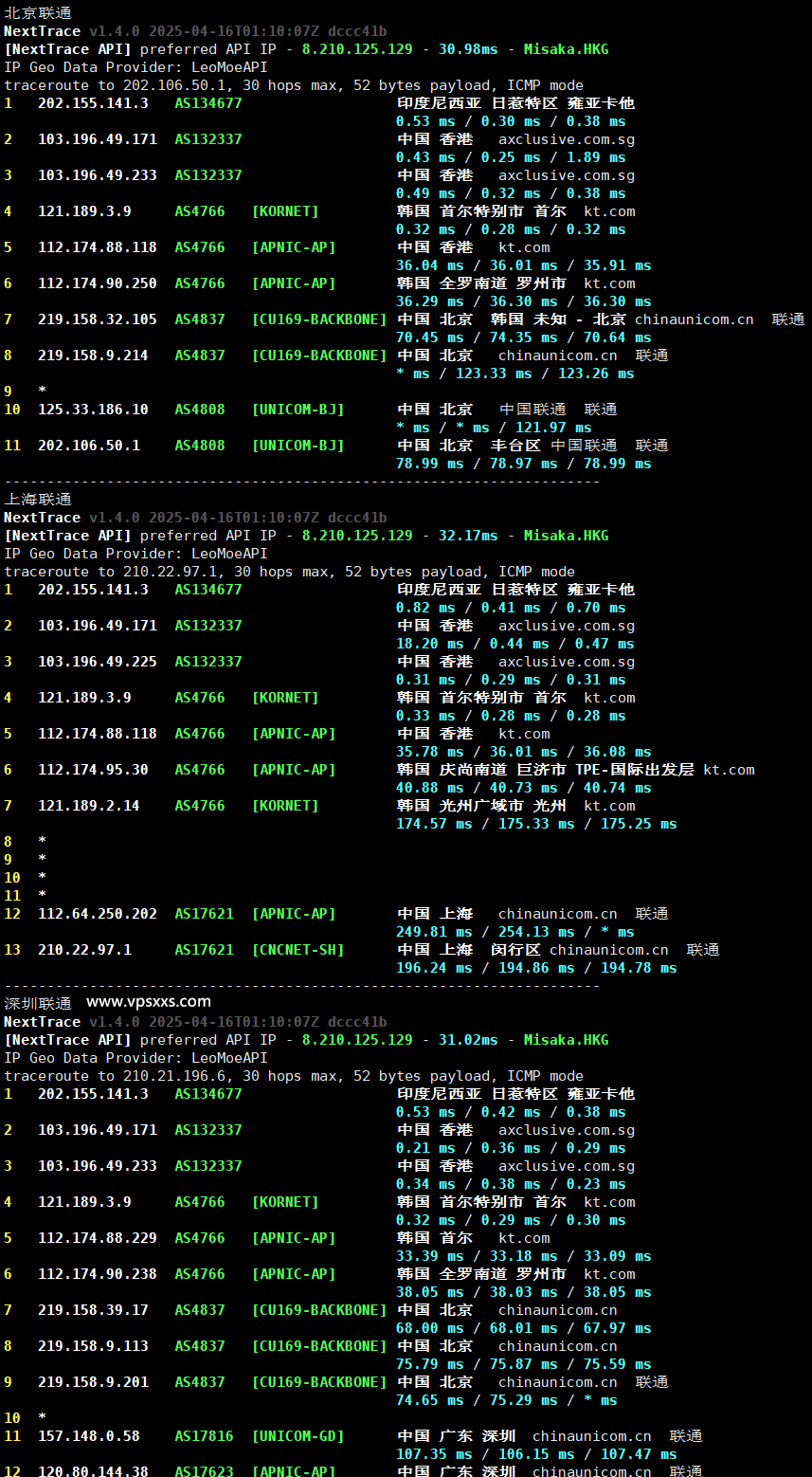
Task: Click the location text 闵行区
Action: click(515, 950)
